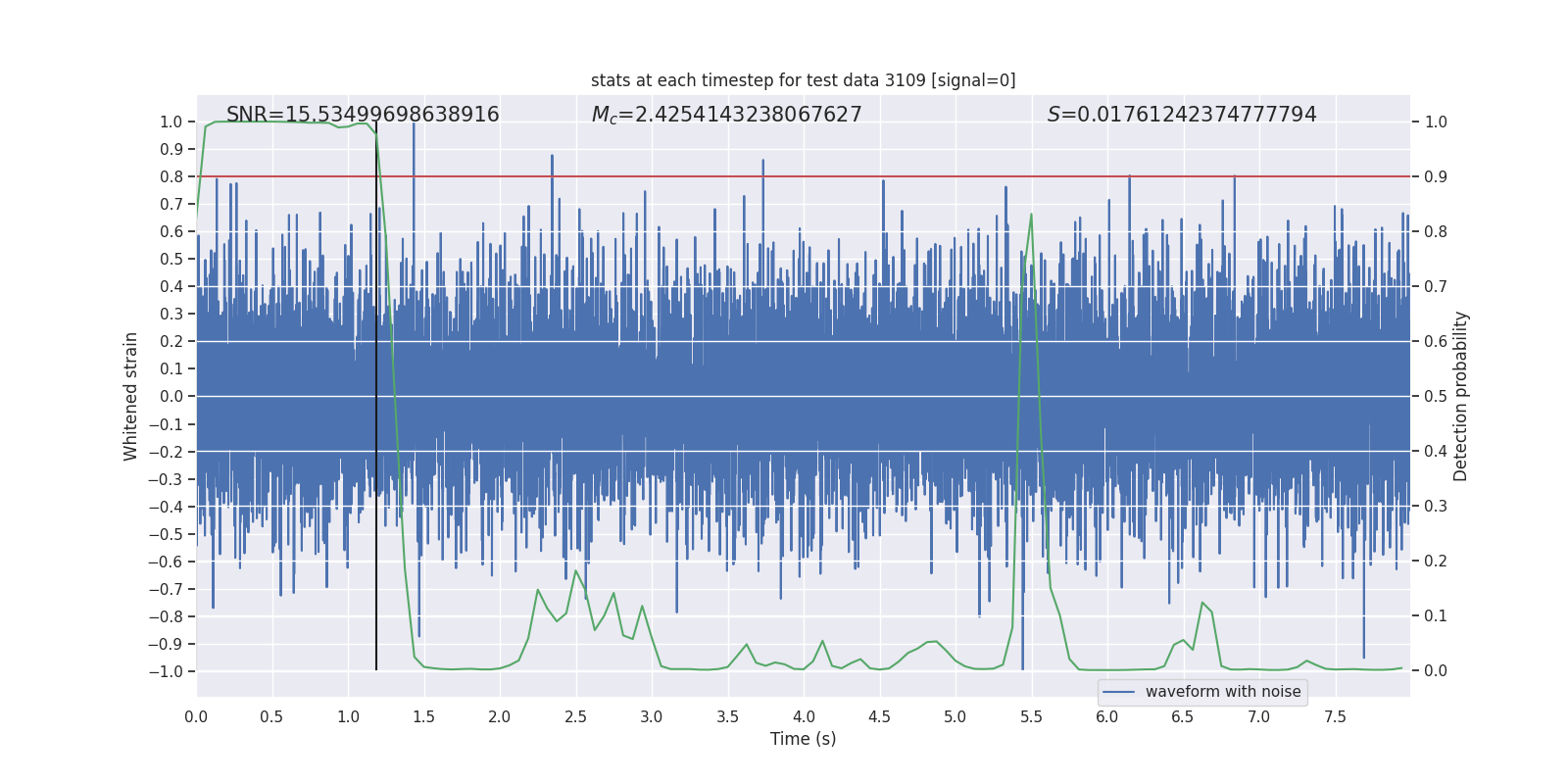The width and height of the screenshot is (1568, 784).
Task: Pick the 0.4 tick on the Whitened strain axis
Action: 171,286
